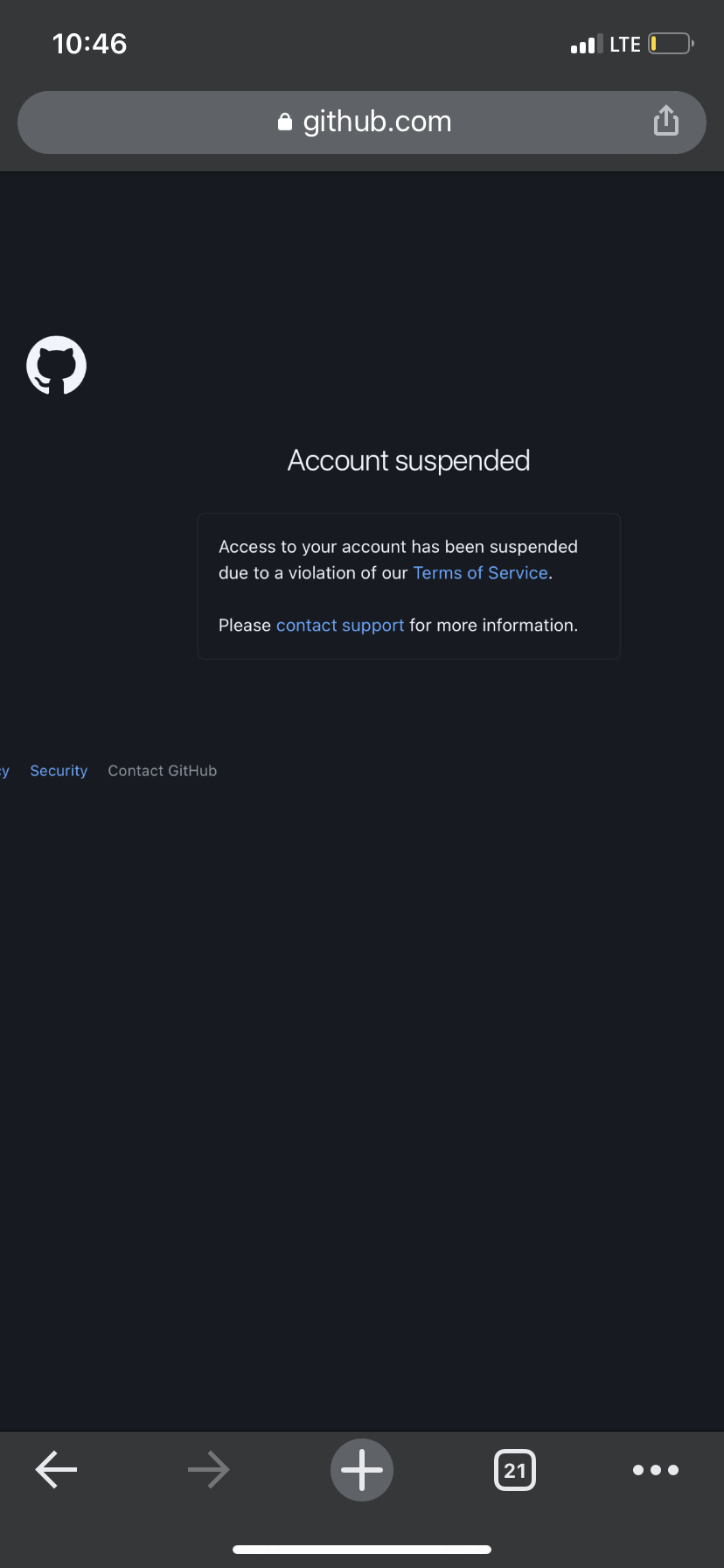Screen dimensions: 724x1568
Task: Open a new tab with the plus icon
Action: tap(361, 1469)
